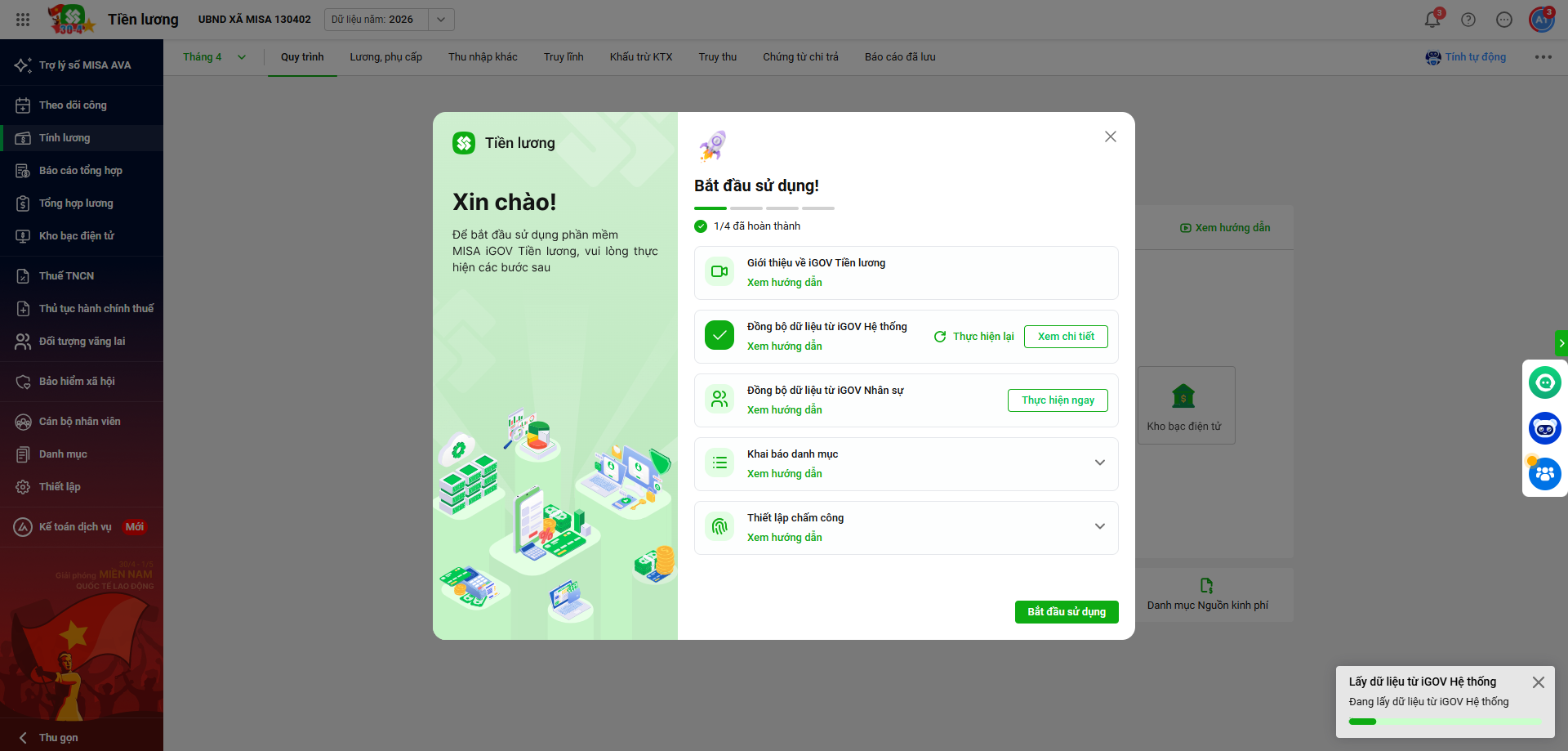Image resolution: width=1568 pixels, height=751 pixels.
Task: Click the Xem chi tiết button
Action: coord(1066,337)
